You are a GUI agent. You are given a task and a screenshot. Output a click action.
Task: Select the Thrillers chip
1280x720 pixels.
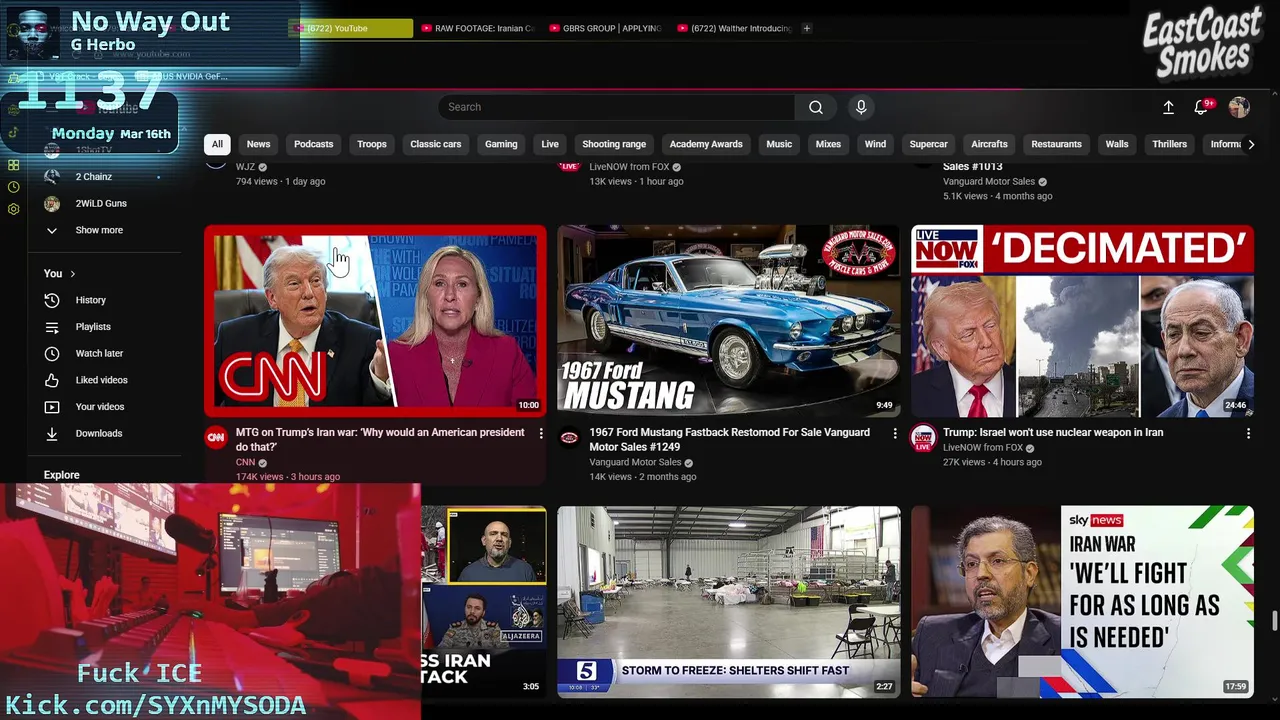pyautogui.click(x=1169, y=144)
